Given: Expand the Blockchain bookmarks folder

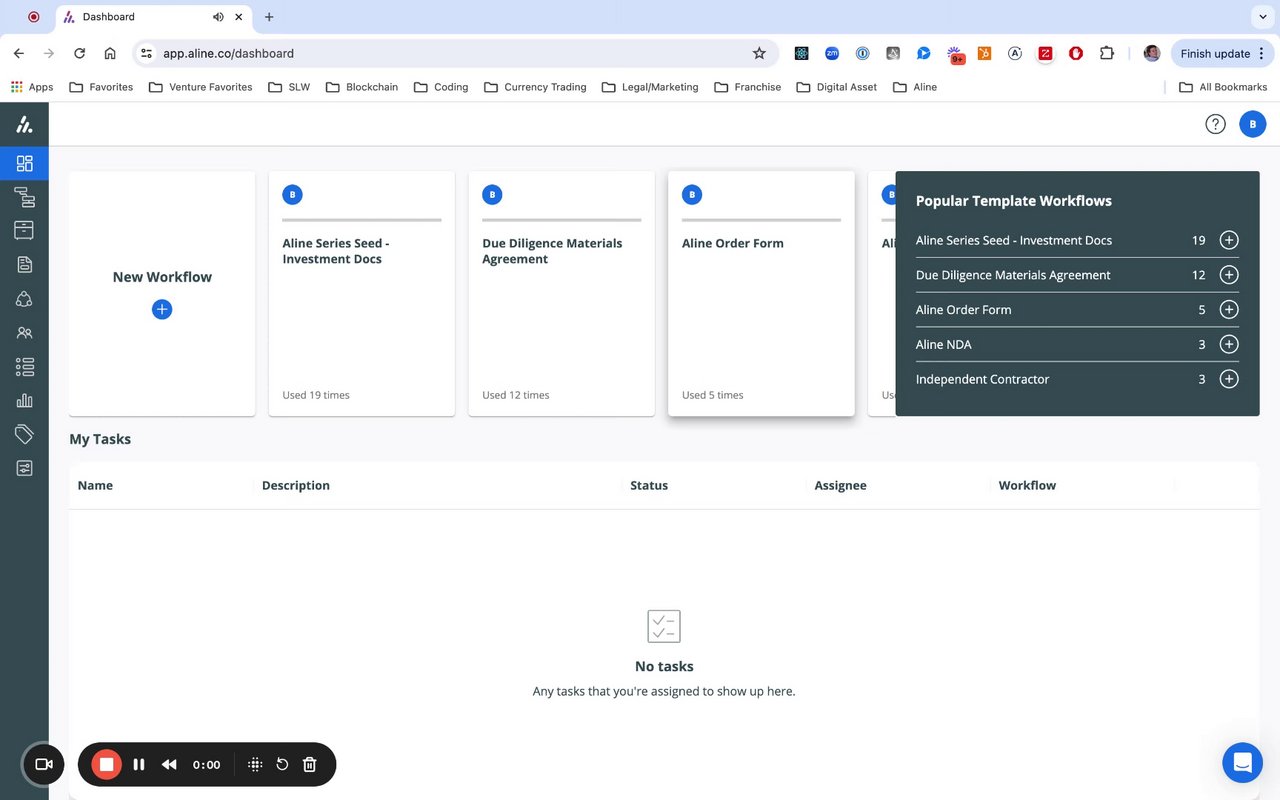Looking at the screenshot, I should point(362,87).
